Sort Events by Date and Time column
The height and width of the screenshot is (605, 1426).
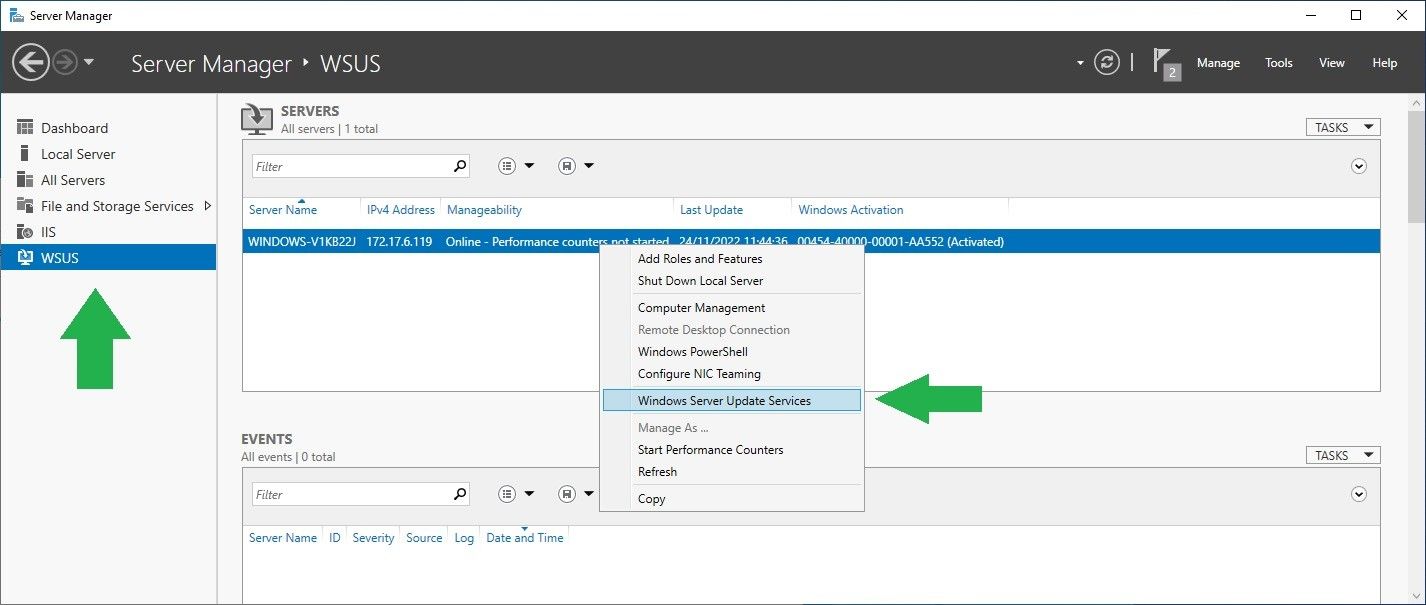[525, 538]
